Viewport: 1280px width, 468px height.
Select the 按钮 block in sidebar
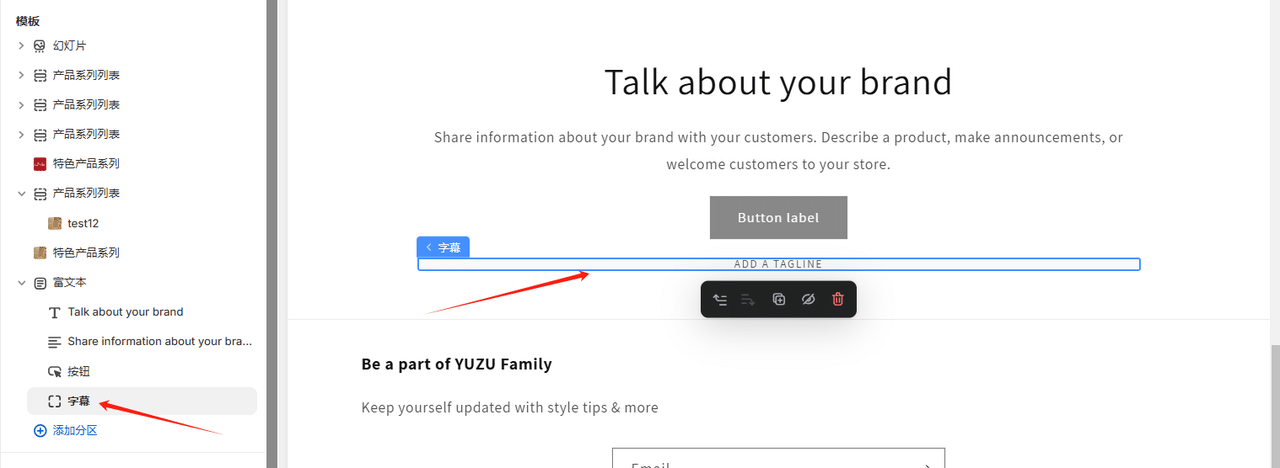pos(142,371)
